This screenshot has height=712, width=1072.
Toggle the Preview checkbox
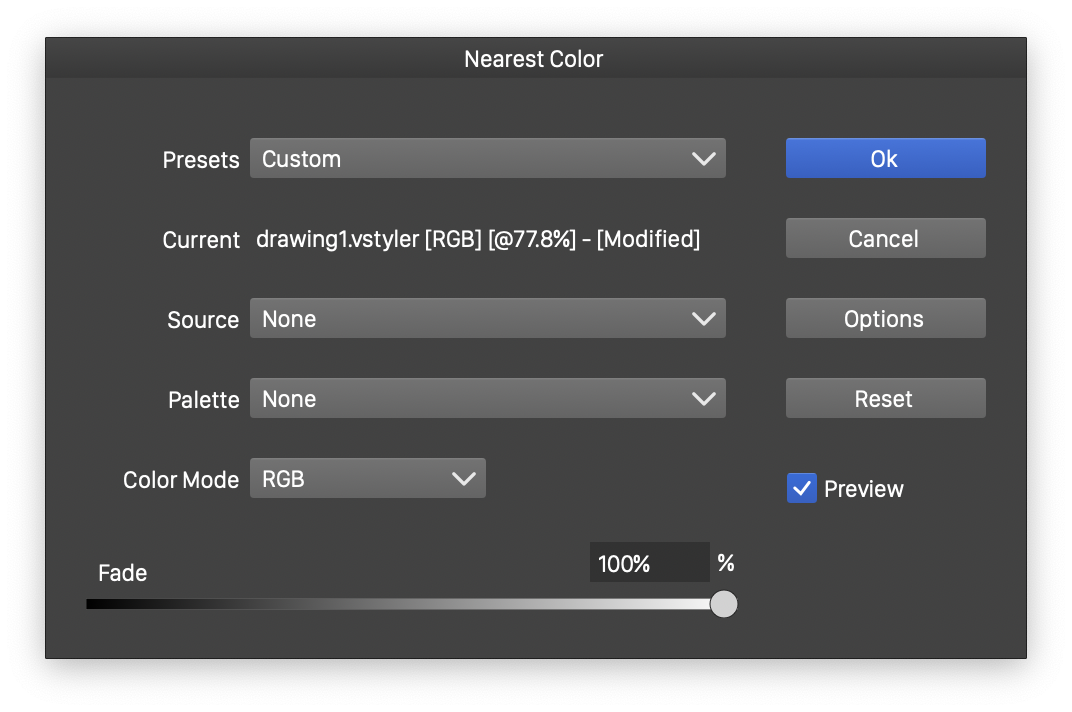(x=802, y=488)
